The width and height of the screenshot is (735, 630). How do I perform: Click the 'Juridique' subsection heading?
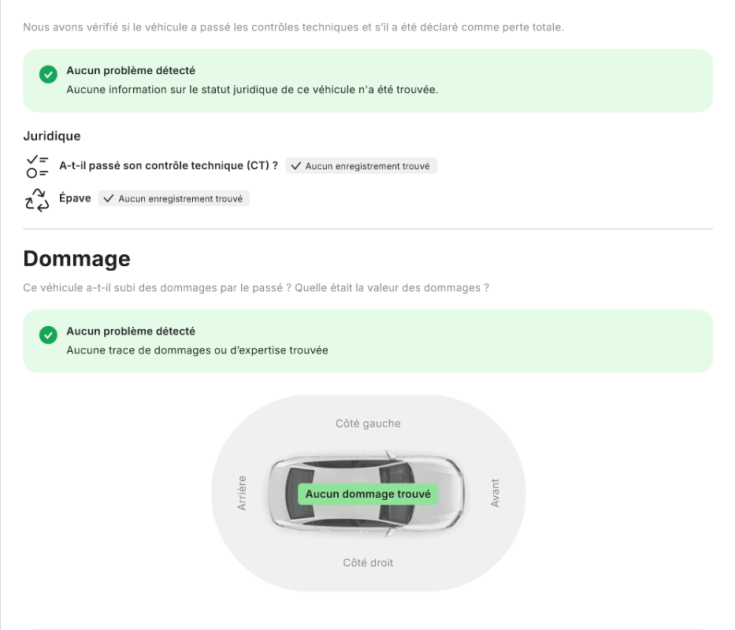(52, 136)
